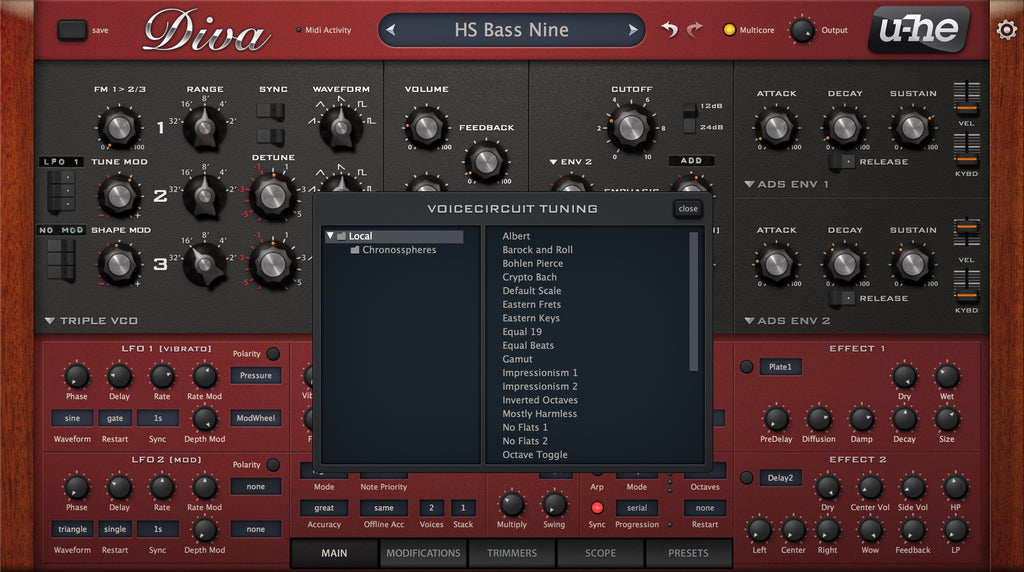Screen dimensions: 1024x572
Task: Click the ModWheel modulation button
Action: [255, 418]
